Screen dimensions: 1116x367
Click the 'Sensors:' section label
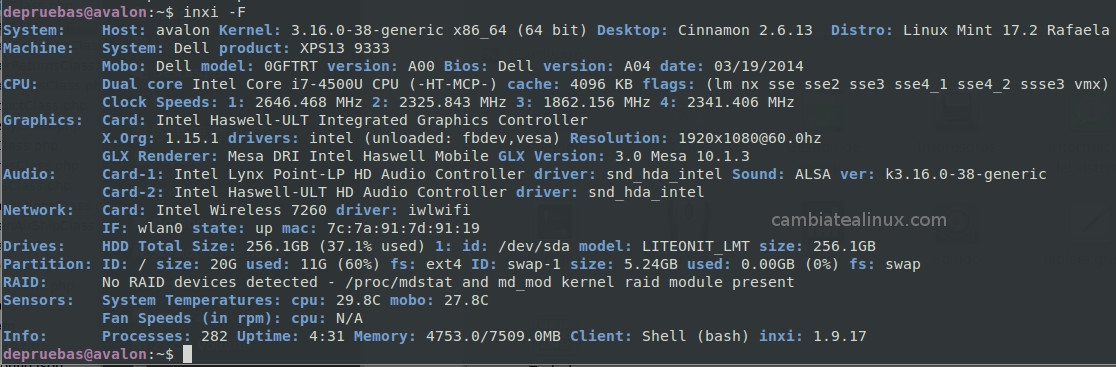coord(38,300)
